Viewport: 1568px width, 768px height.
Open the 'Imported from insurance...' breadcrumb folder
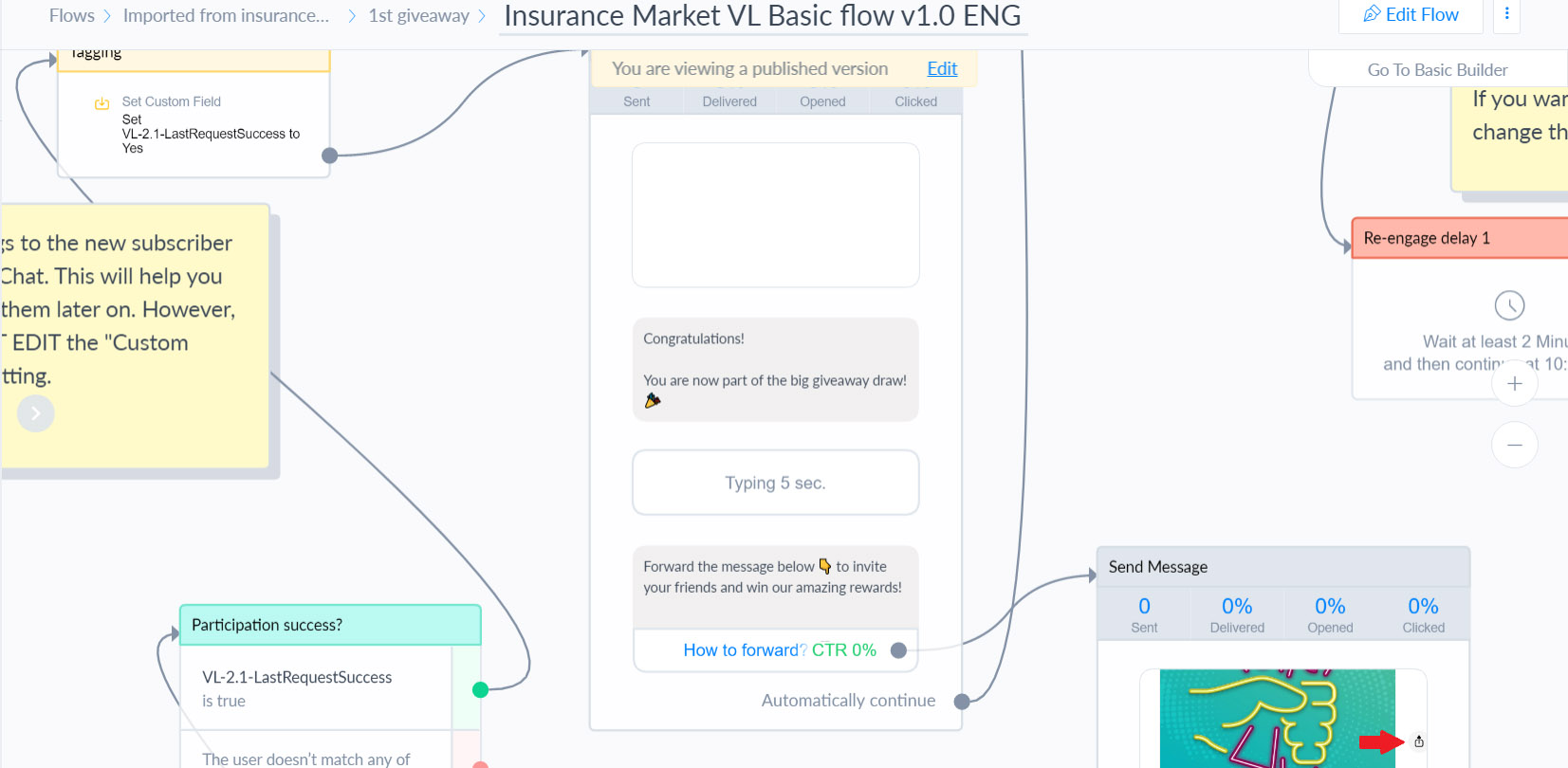click(x=226, y=16)
